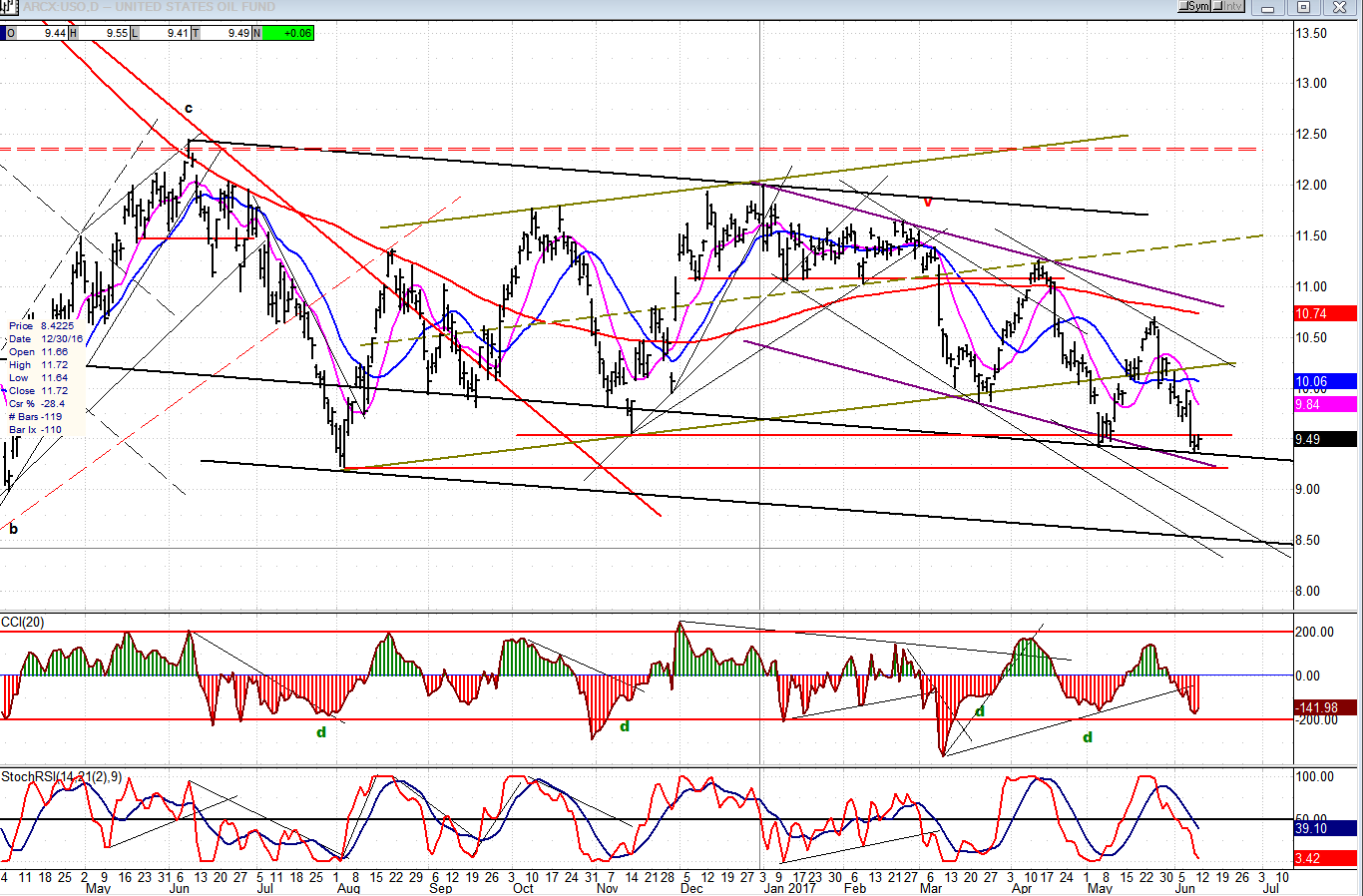Image resolution: width=1363 pixels, height=896 pixels.
Task: Click the 'Jan 2017' label on date axis
Action: click(x=789, y=887)
